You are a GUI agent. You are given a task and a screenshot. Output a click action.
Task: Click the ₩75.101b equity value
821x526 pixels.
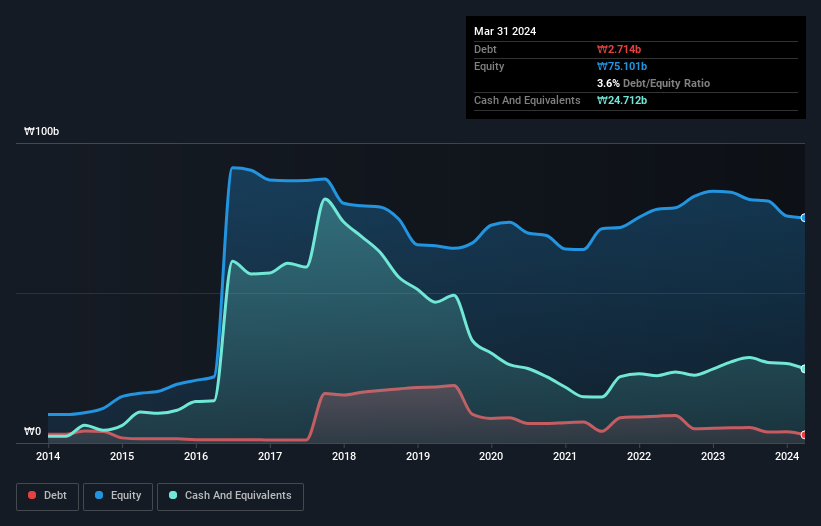tap(622, 66)
